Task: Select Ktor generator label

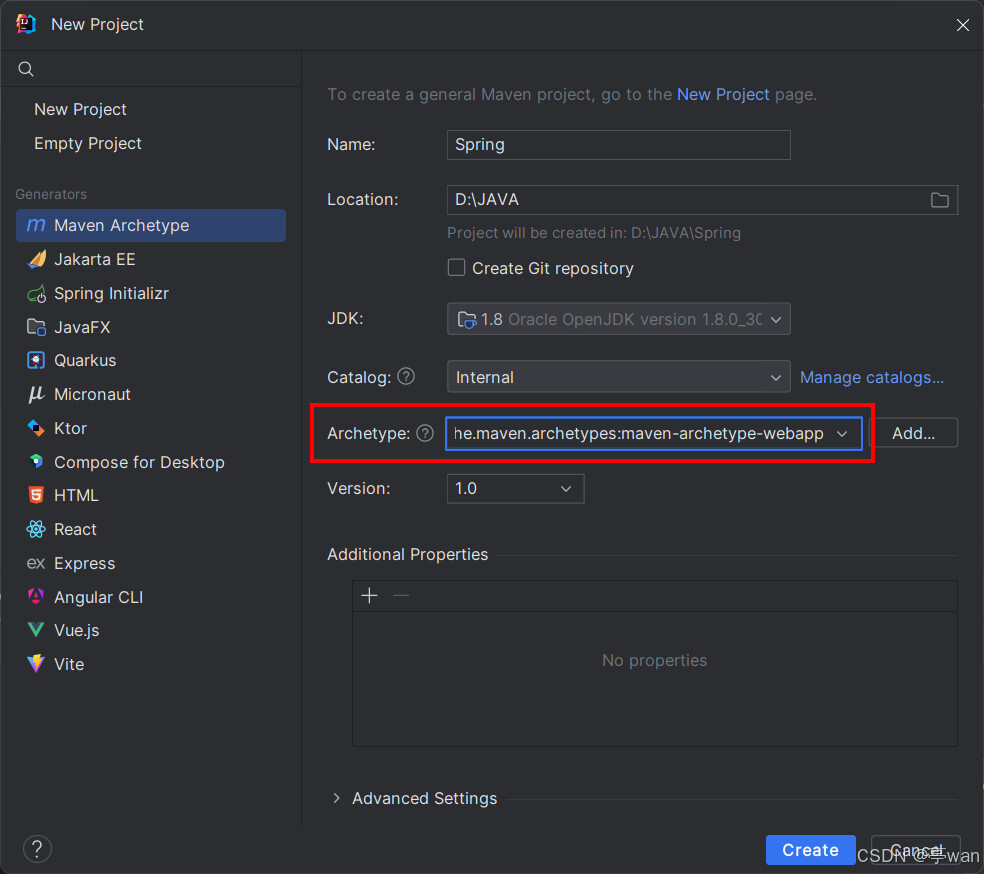Action: coord(70,428)
